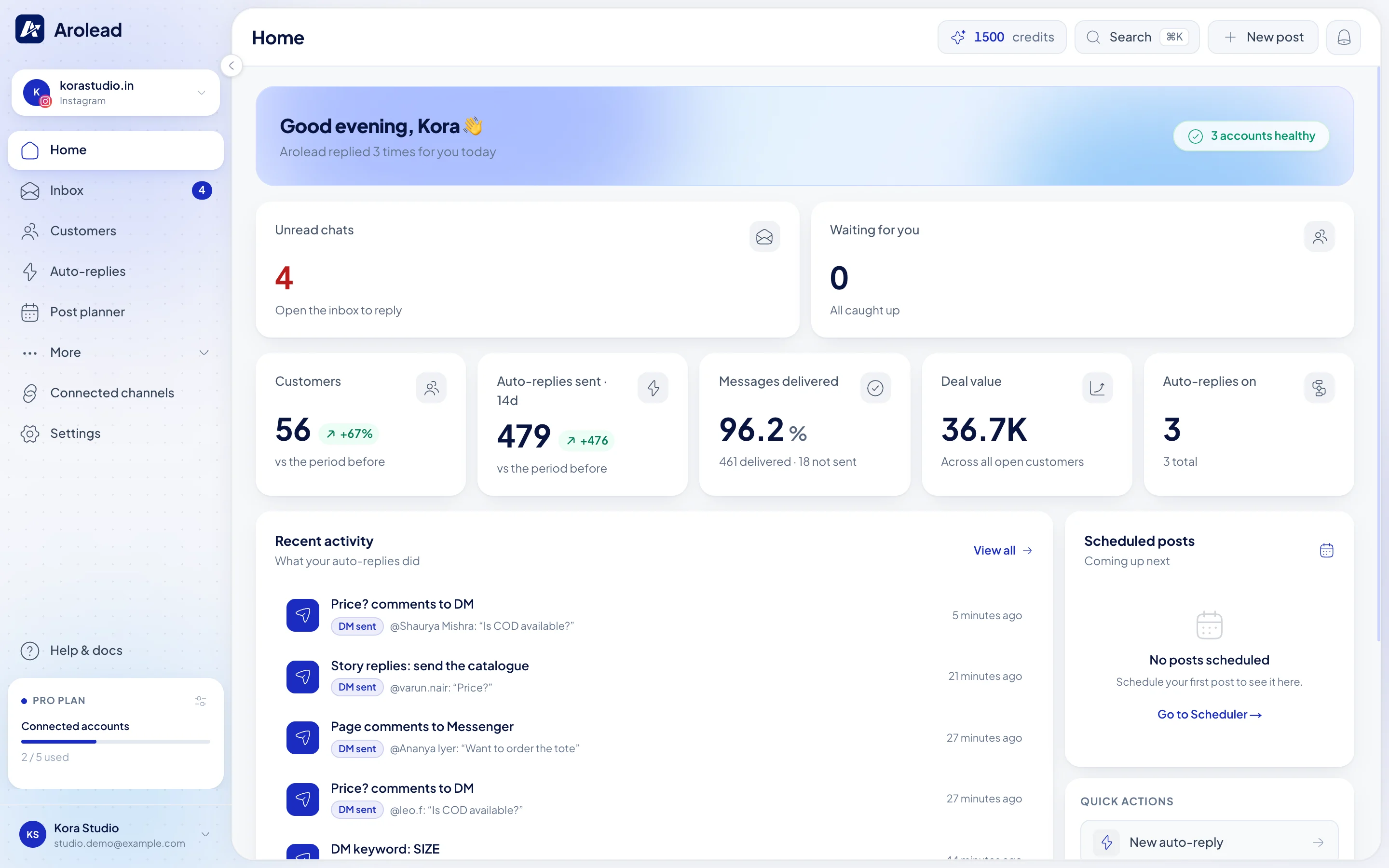
Task: Click the Connected accounts usage progress bar
Action: point(115,742)
